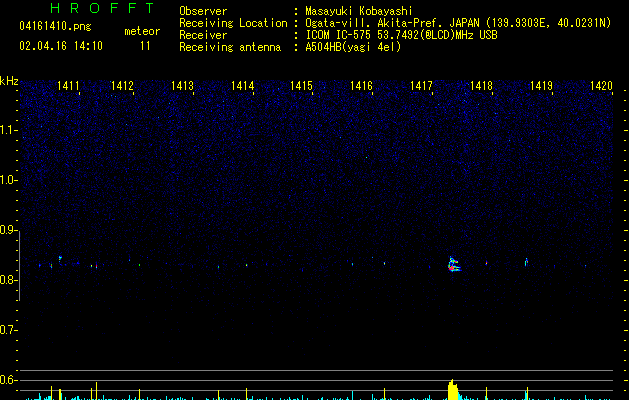
Task: Click the 1415 time axis marker
Action: 301,85
